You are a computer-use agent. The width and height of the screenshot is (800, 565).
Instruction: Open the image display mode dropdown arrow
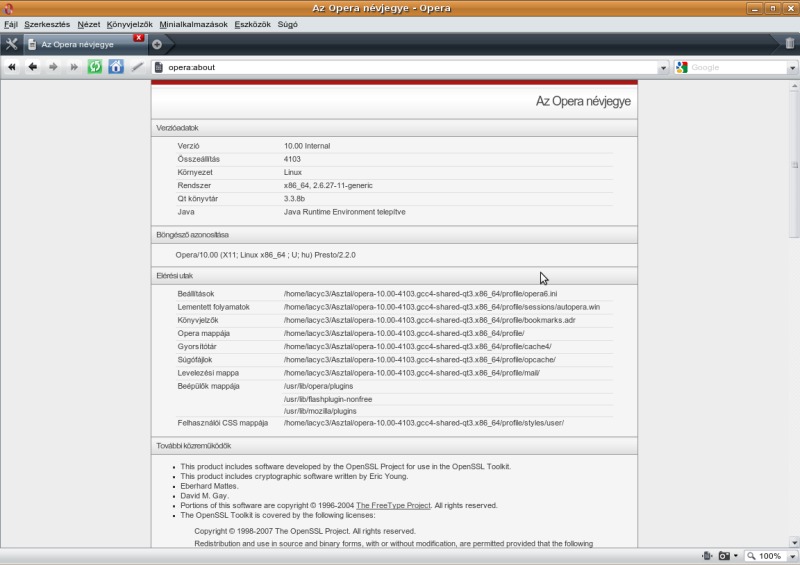tap(735, 556)
